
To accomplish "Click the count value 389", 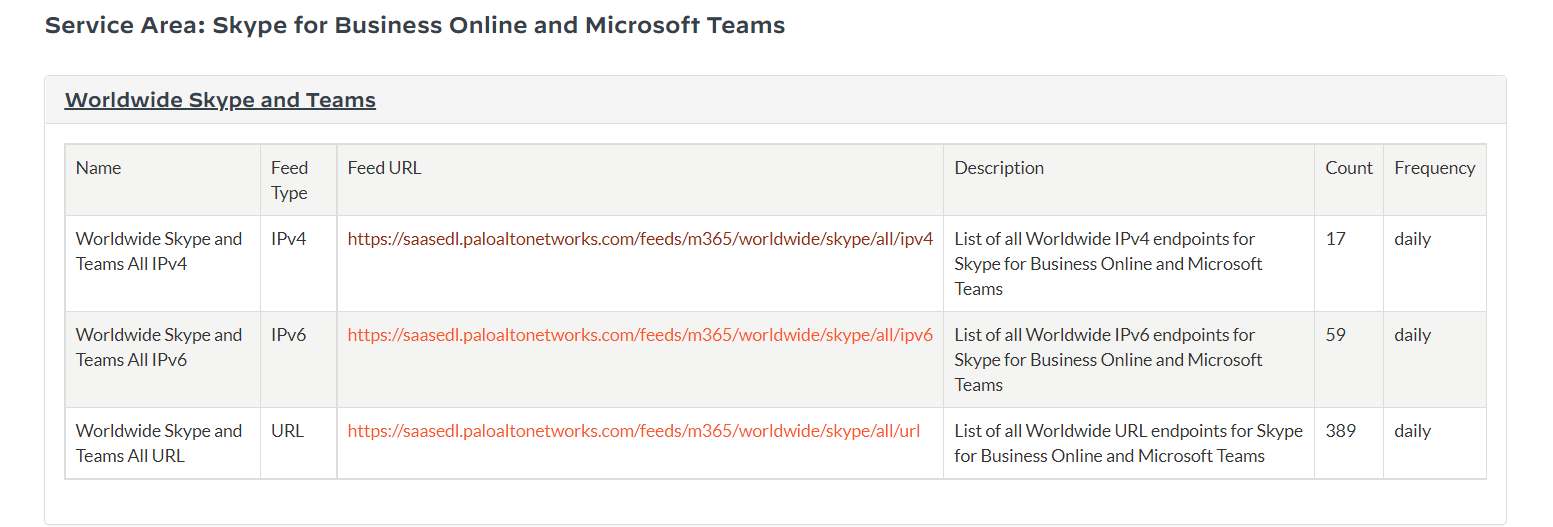I will [1341, 431].
